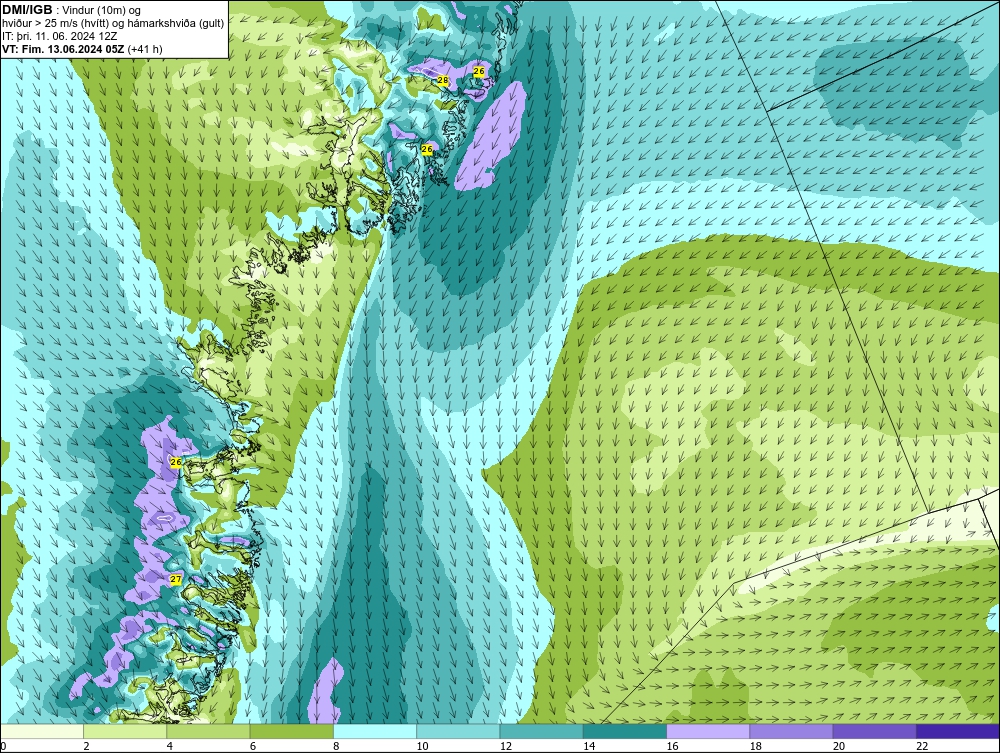Click the yellow 28 maximum gust label
This screenshot has height=753, width=1000.
(443, 80)
